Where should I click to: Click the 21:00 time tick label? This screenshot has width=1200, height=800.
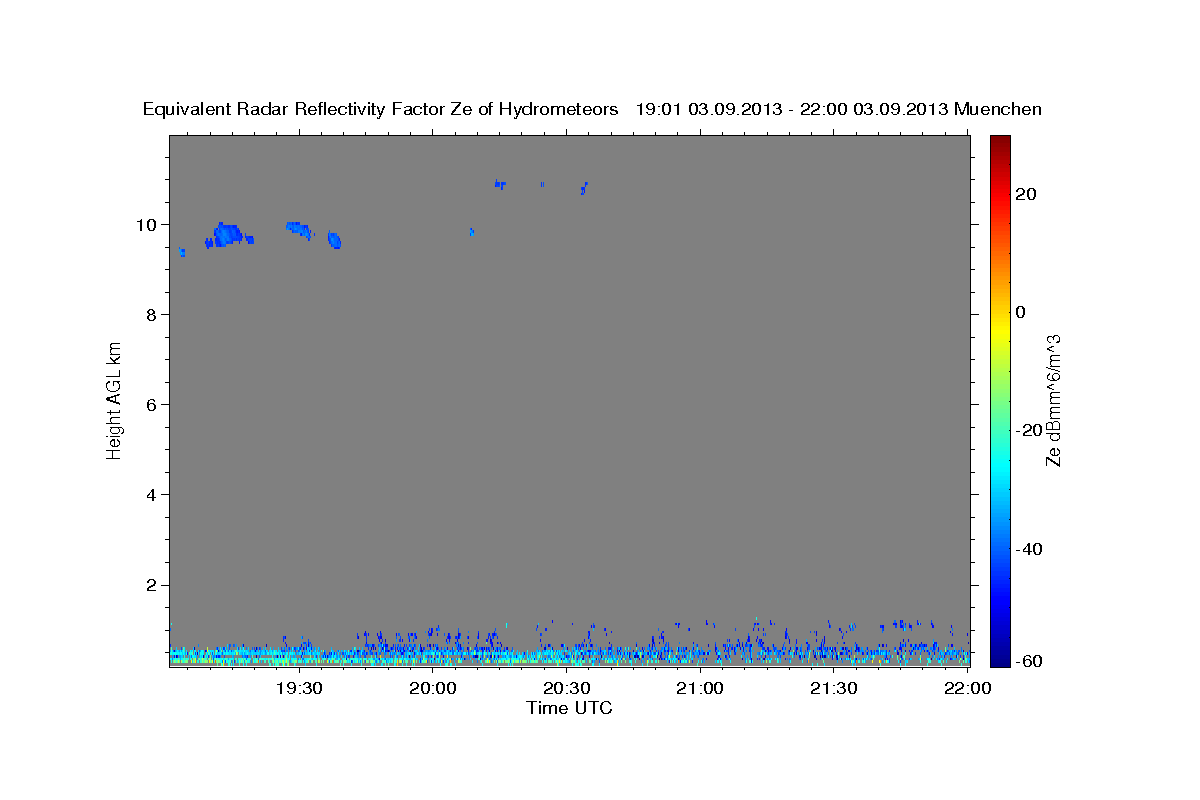click(700, 688)
